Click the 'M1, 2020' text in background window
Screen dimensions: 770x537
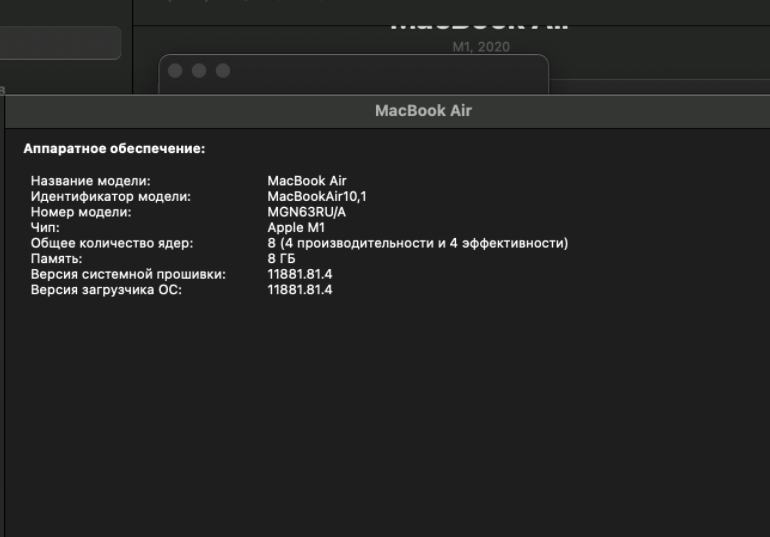[481, 47]
